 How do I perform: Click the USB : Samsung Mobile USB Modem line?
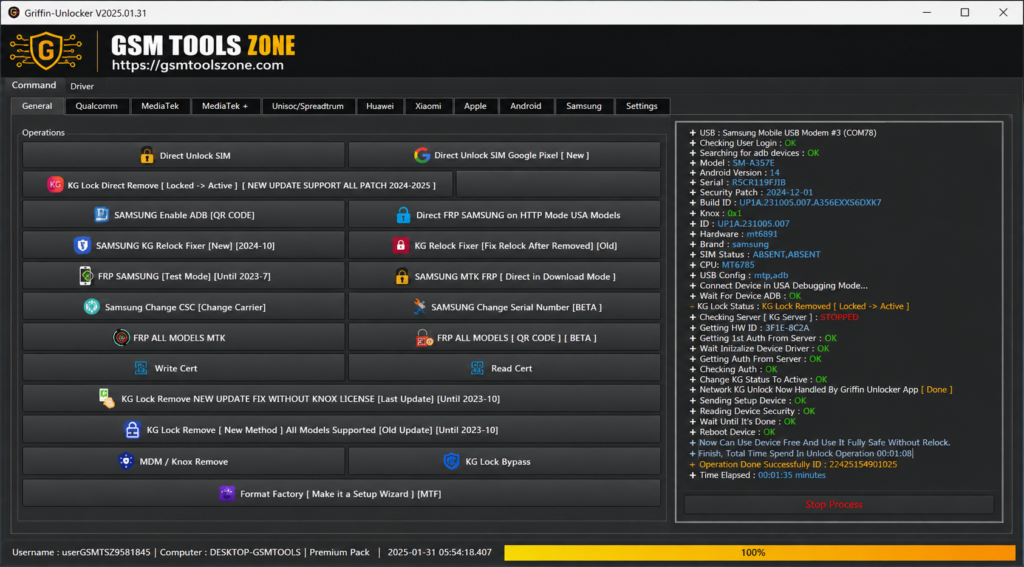point(783,133)
